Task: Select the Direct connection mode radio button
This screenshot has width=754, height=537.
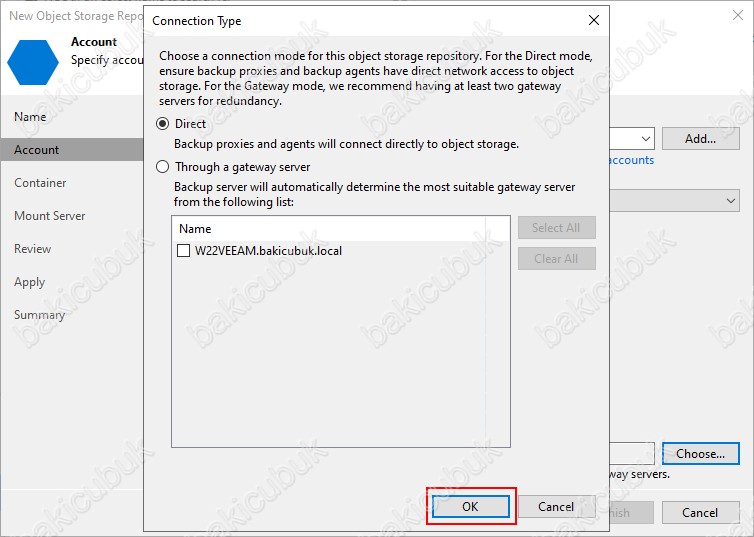Action: (x=163, y=124)
